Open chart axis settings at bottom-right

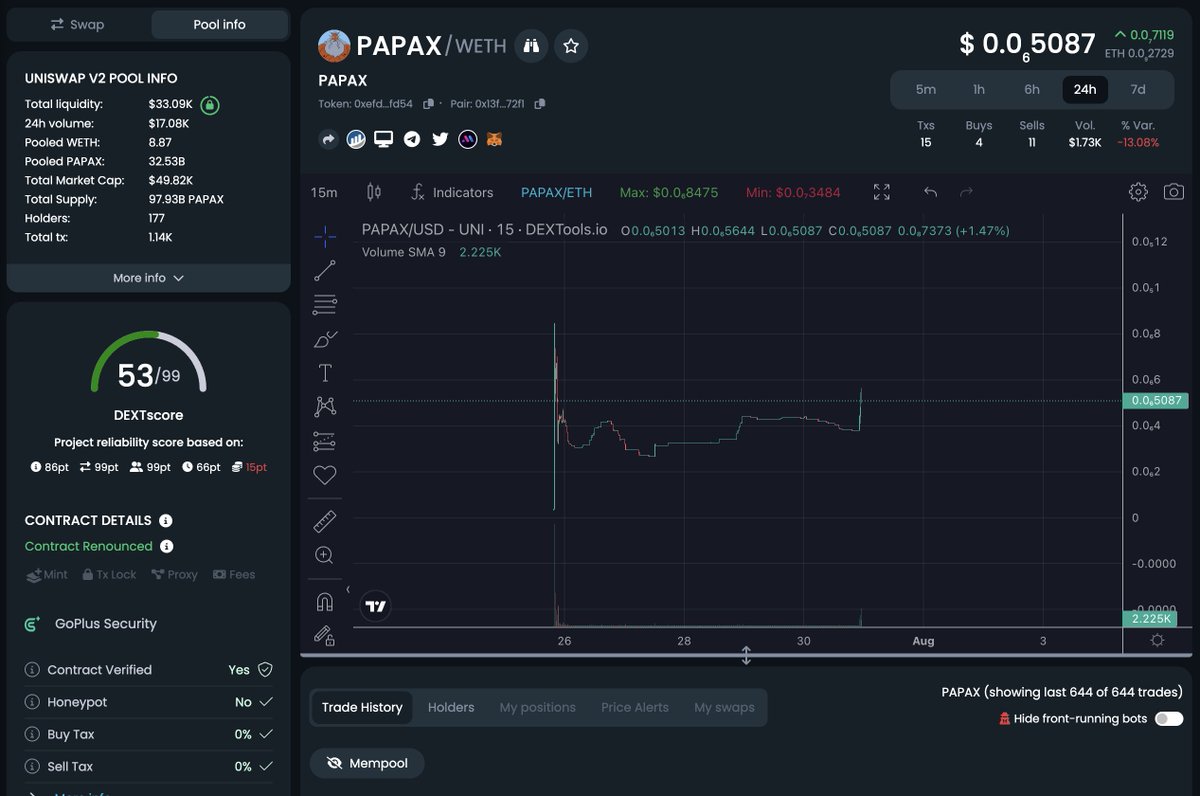click(x=1157, y=640)
